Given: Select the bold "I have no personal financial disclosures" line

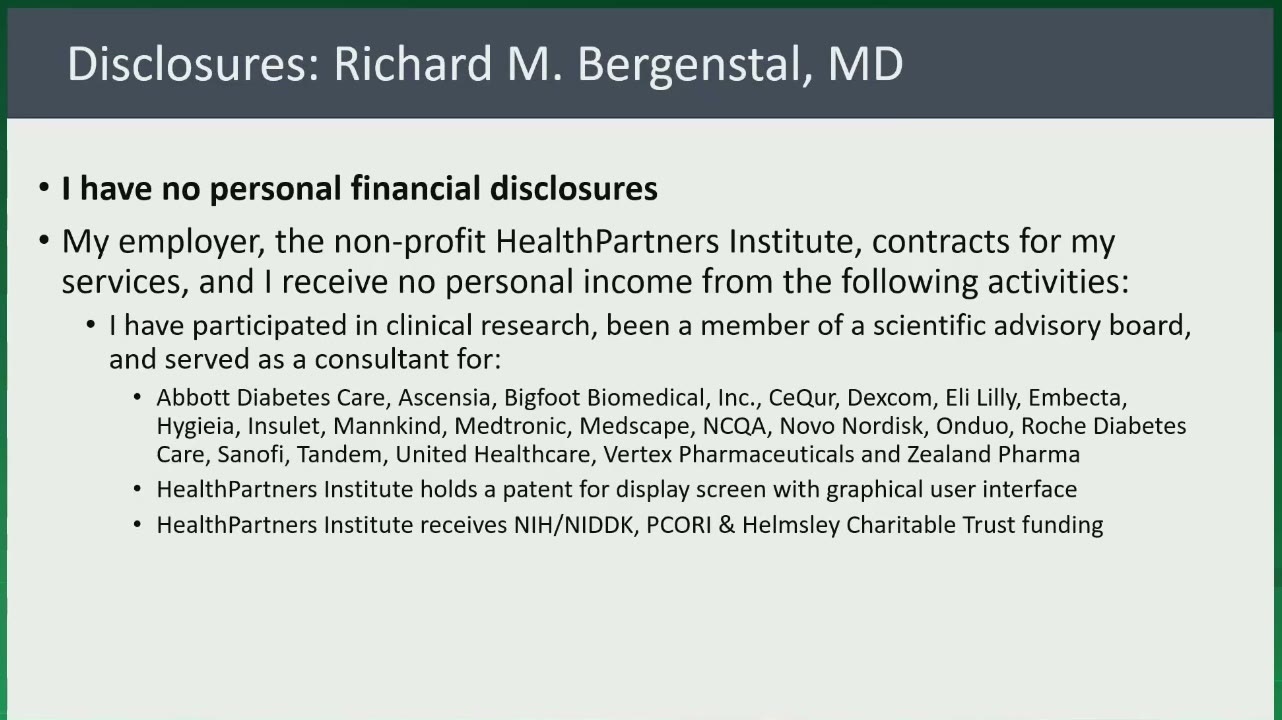Looking at the screenshot, I should [360, 188].
